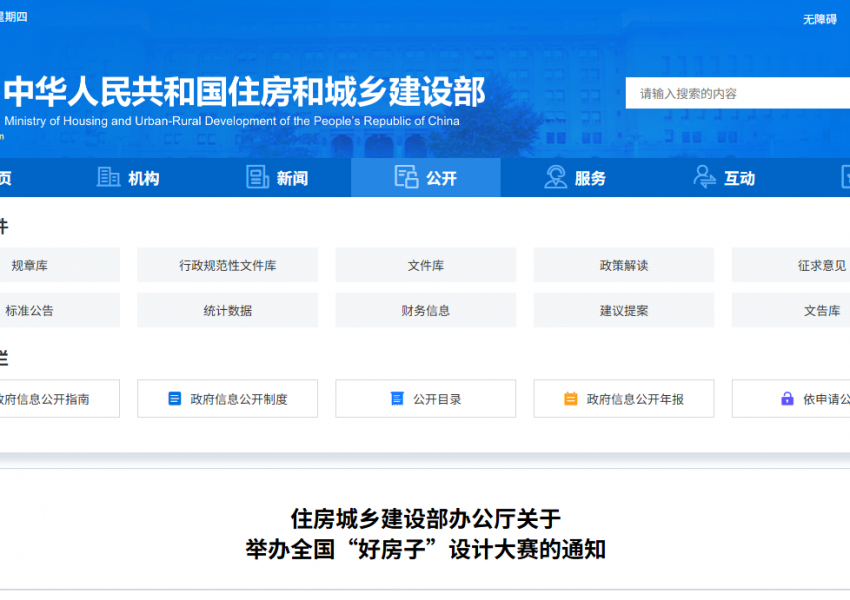850x600 pixels.
Task: Open 统计数据 section
Action: click(x=228, y=310)
